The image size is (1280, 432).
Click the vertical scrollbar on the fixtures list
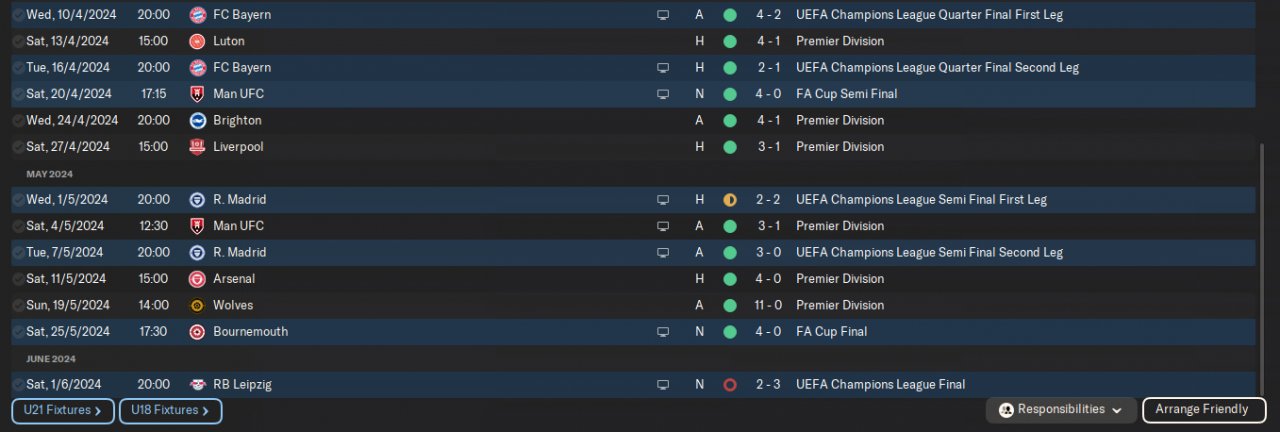tap(1261, 270)
